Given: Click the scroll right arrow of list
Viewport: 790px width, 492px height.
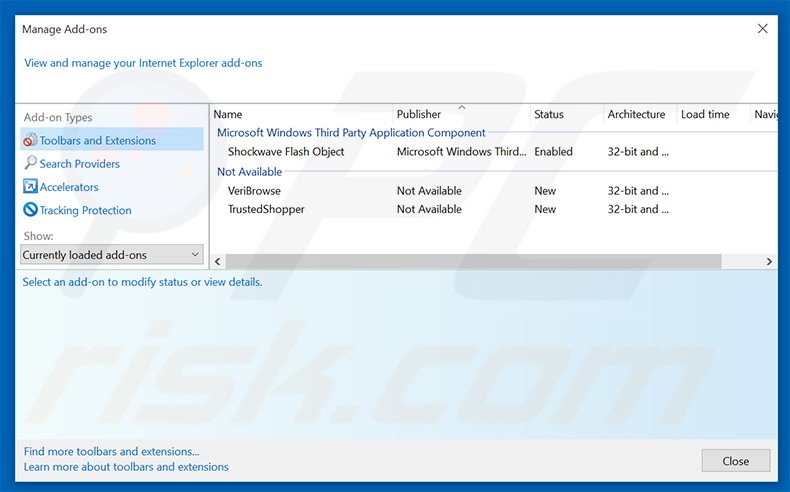Looking at the screenshot, I should [769, 261].
